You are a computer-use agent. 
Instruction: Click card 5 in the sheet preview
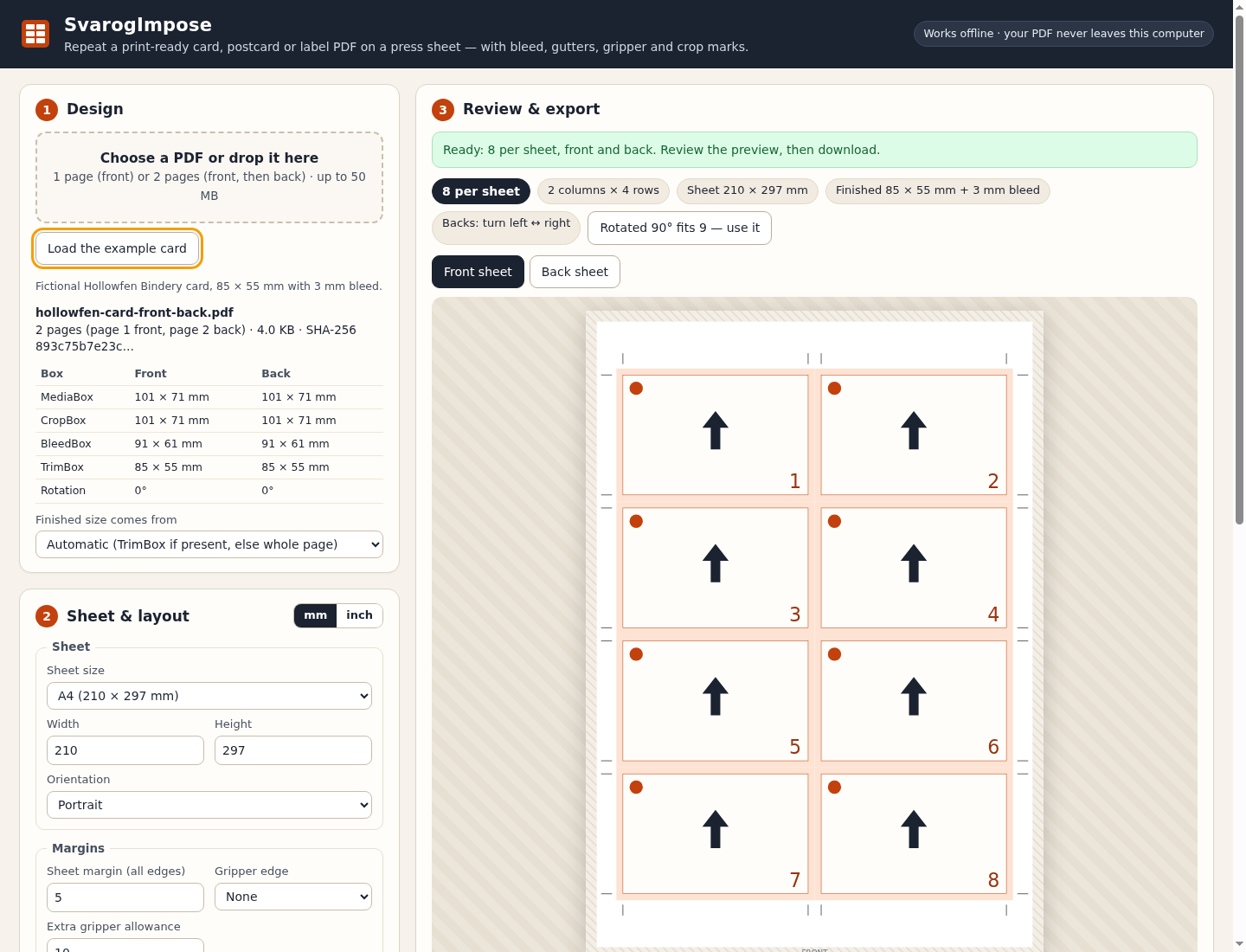(716, 701)
